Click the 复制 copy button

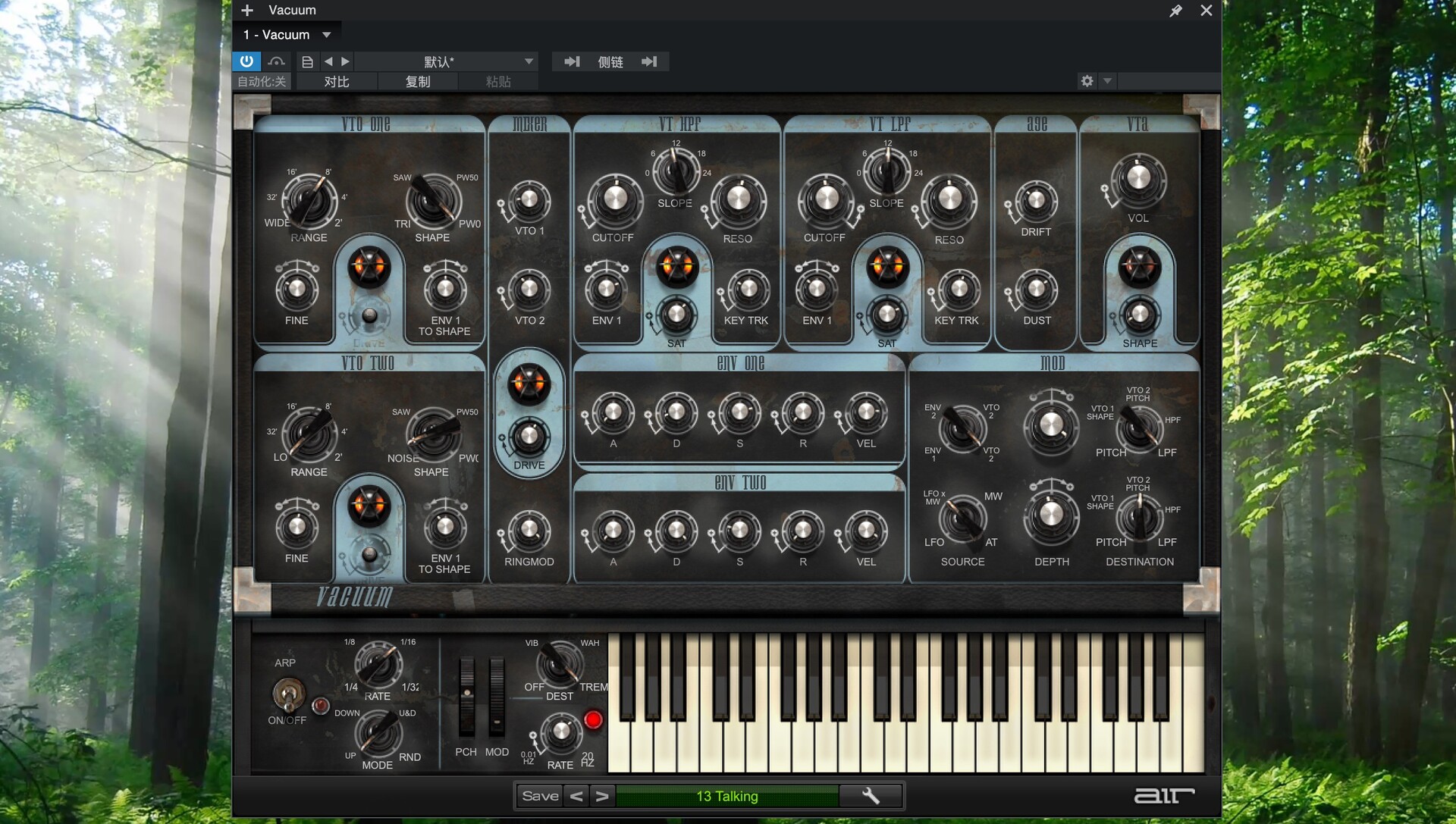[417, 81]
